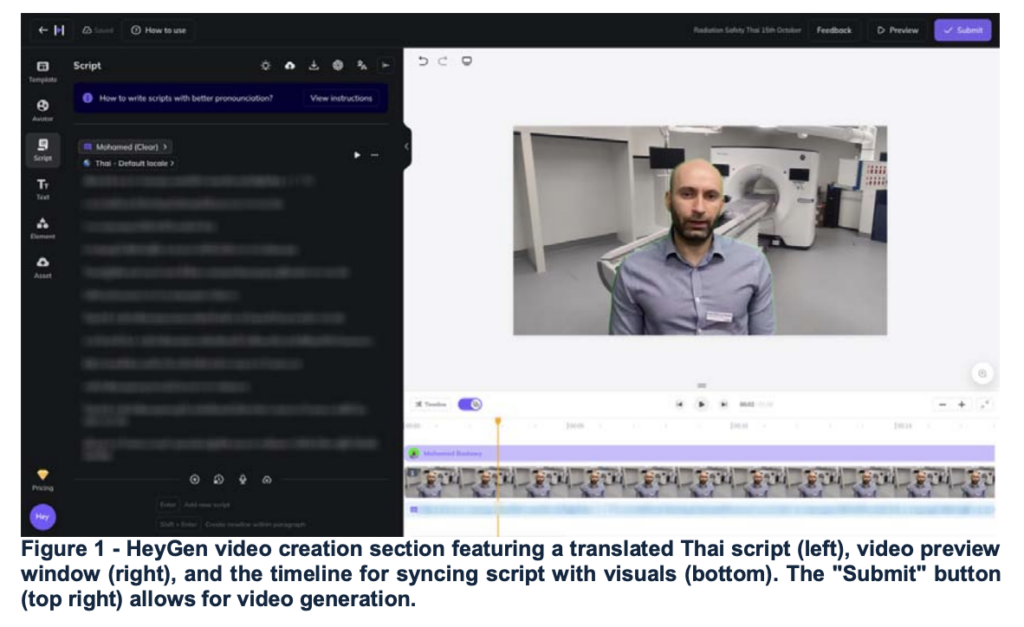Click the undo arrow above canvas

coord(423,62)
